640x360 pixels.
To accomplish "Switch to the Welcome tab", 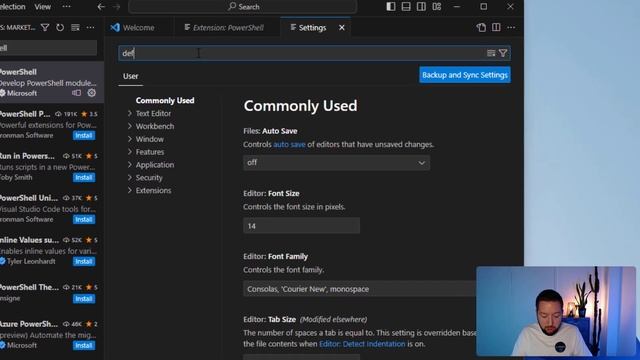I will pos(138,27).
